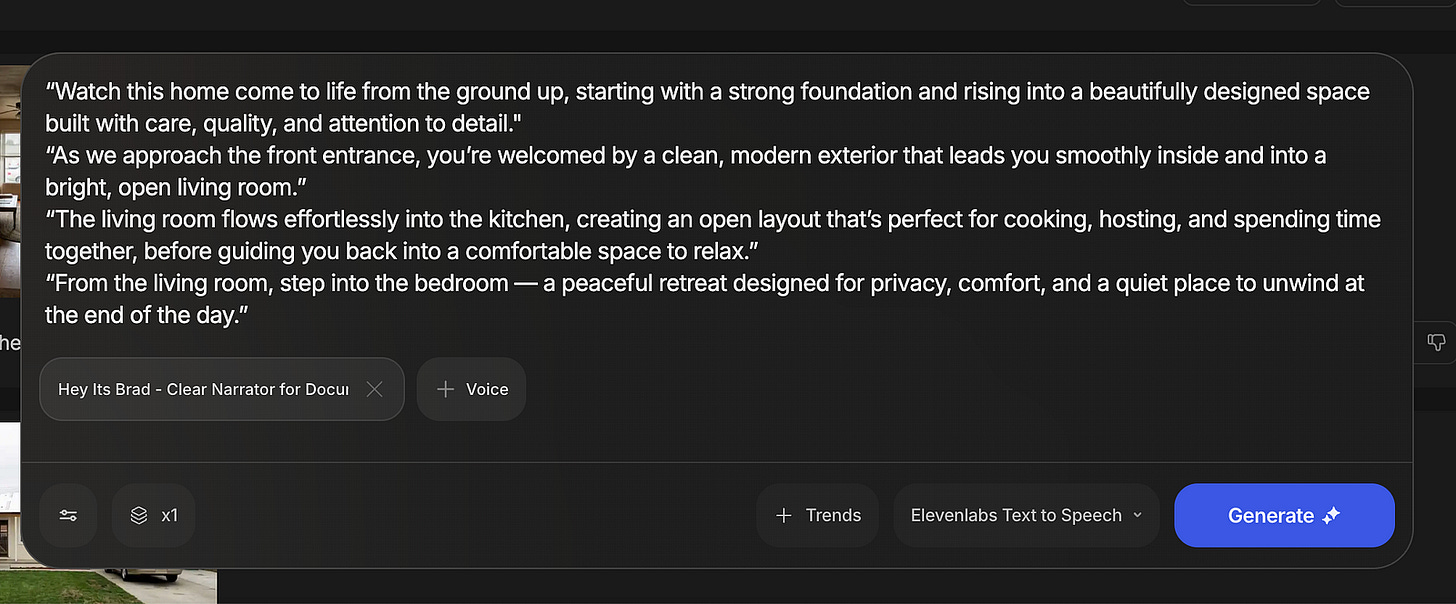
Task: Click the plus icon beside Trends
Action: (x=784, y=514)
